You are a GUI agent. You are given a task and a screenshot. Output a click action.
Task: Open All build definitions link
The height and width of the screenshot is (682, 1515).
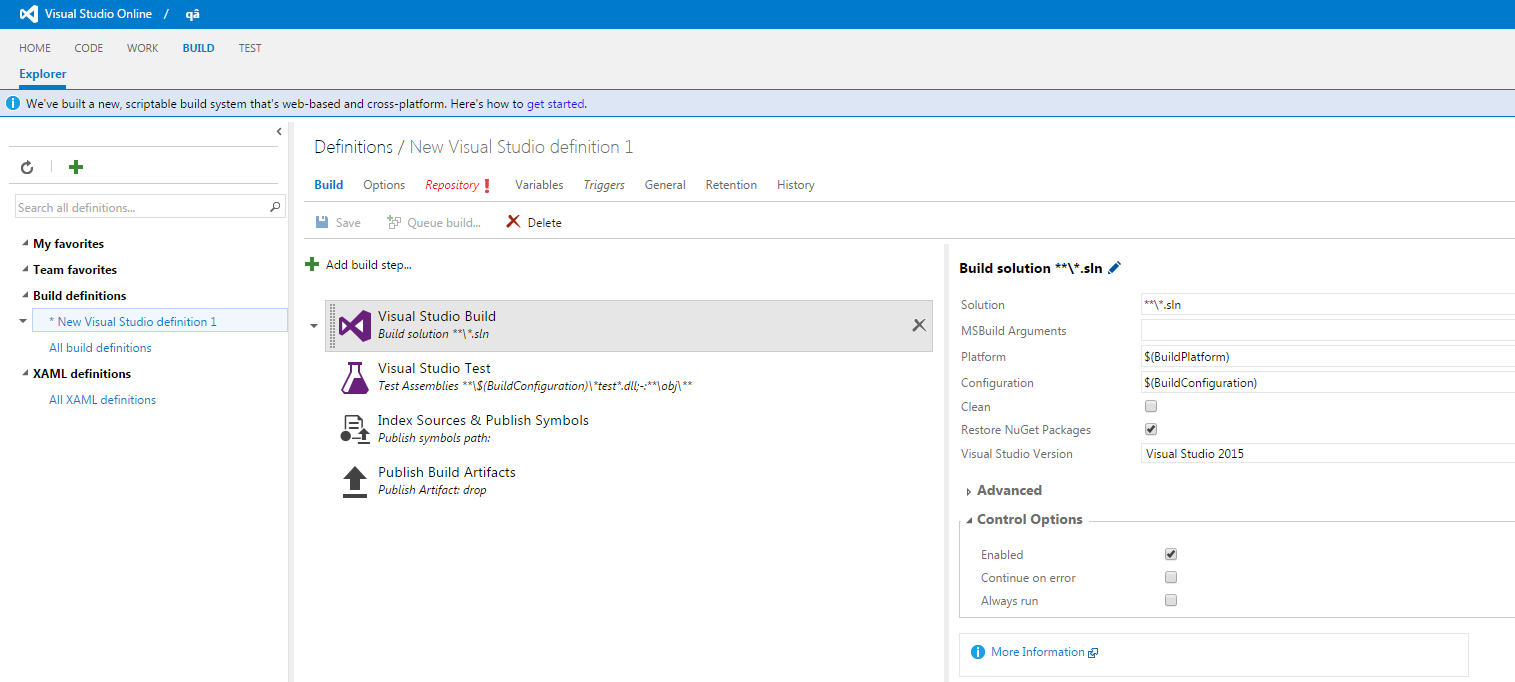click(x=100, y=348)
